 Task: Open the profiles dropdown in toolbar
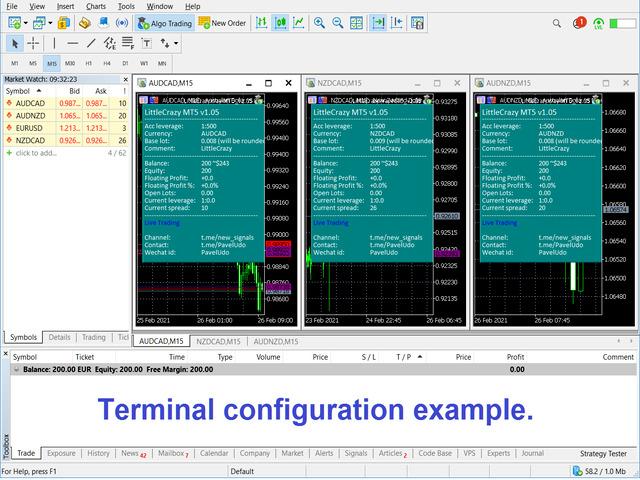click(49, 22)
